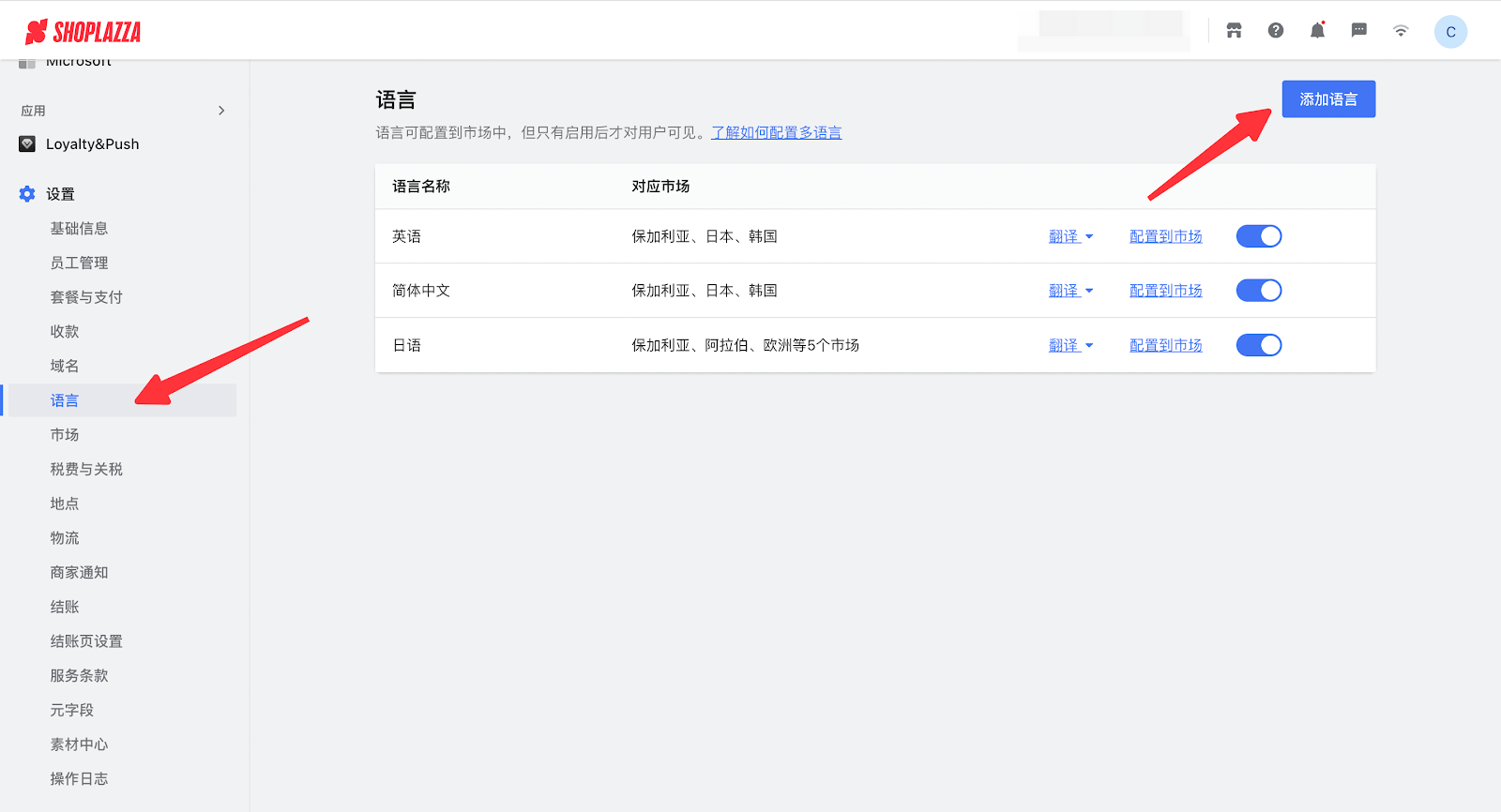Viewport: 1501px width, 812px height.
Task: Open the 了解如何配置多语言 link
Action: tap(776, 132)
